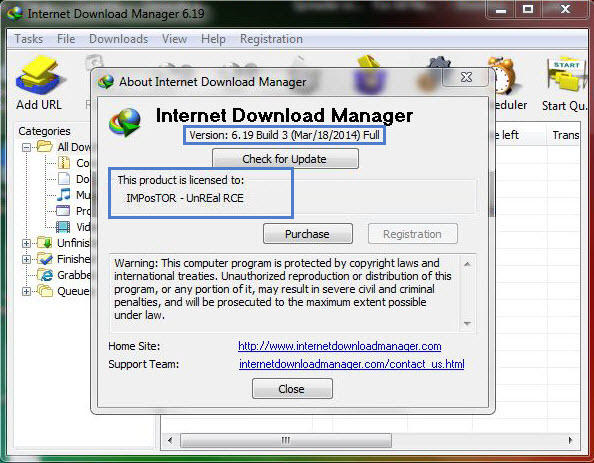
Task: Click the Check for Update button
Action: (x=285, y=159)
